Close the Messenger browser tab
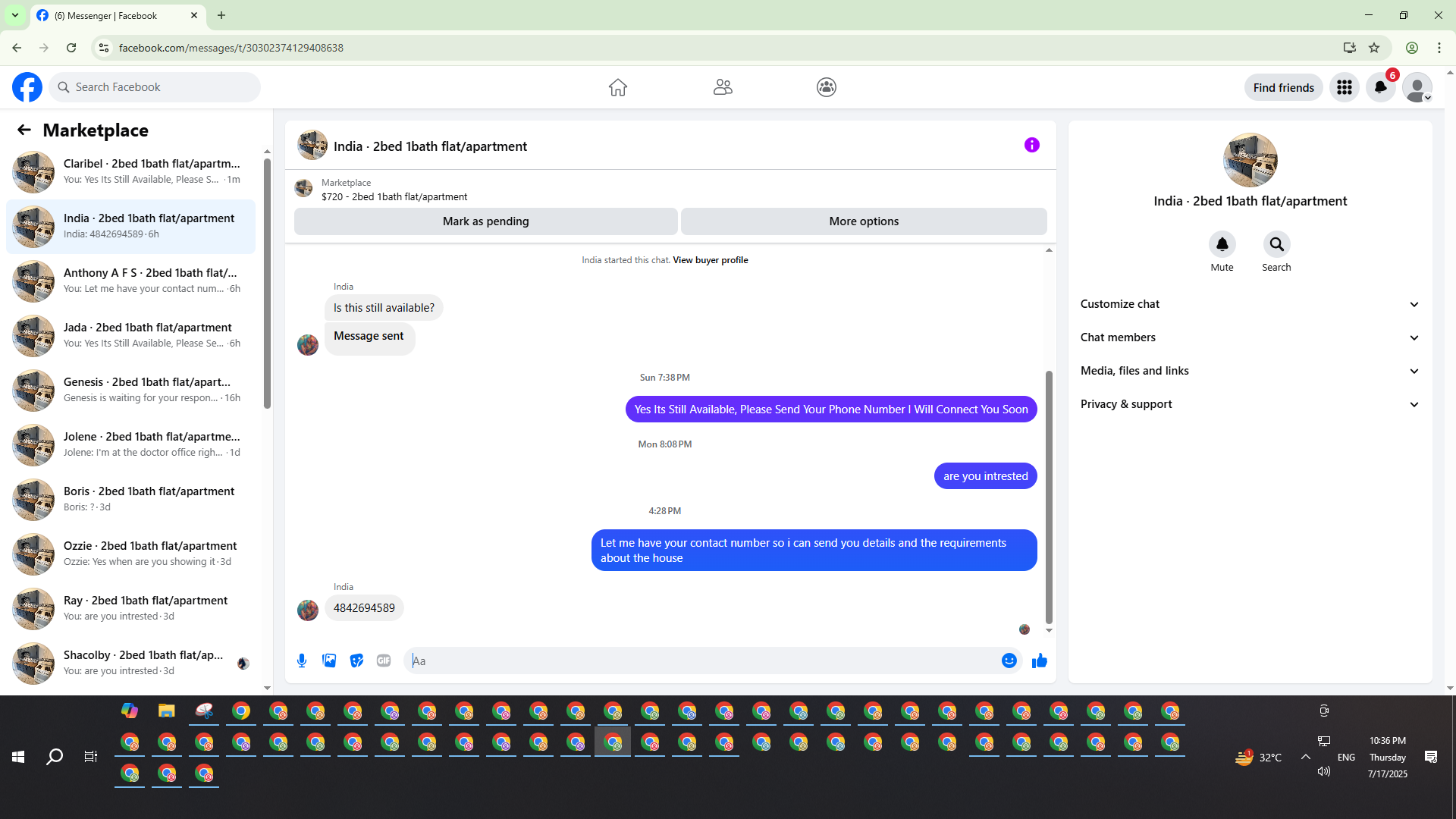This screenshot has height=819, width=1456. pyautogui.click(x=194, y=15)
